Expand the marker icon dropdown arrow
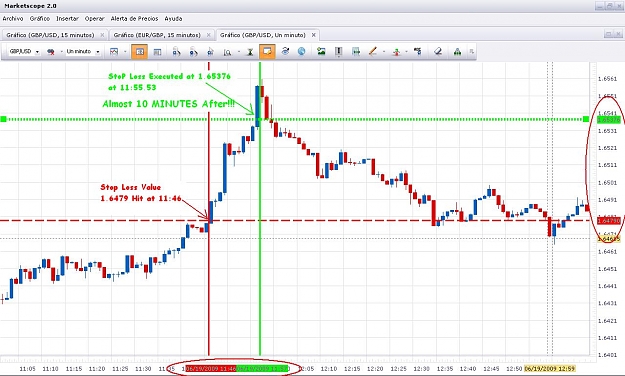This screenshot has height=376, width=625. tap(407, 52)
